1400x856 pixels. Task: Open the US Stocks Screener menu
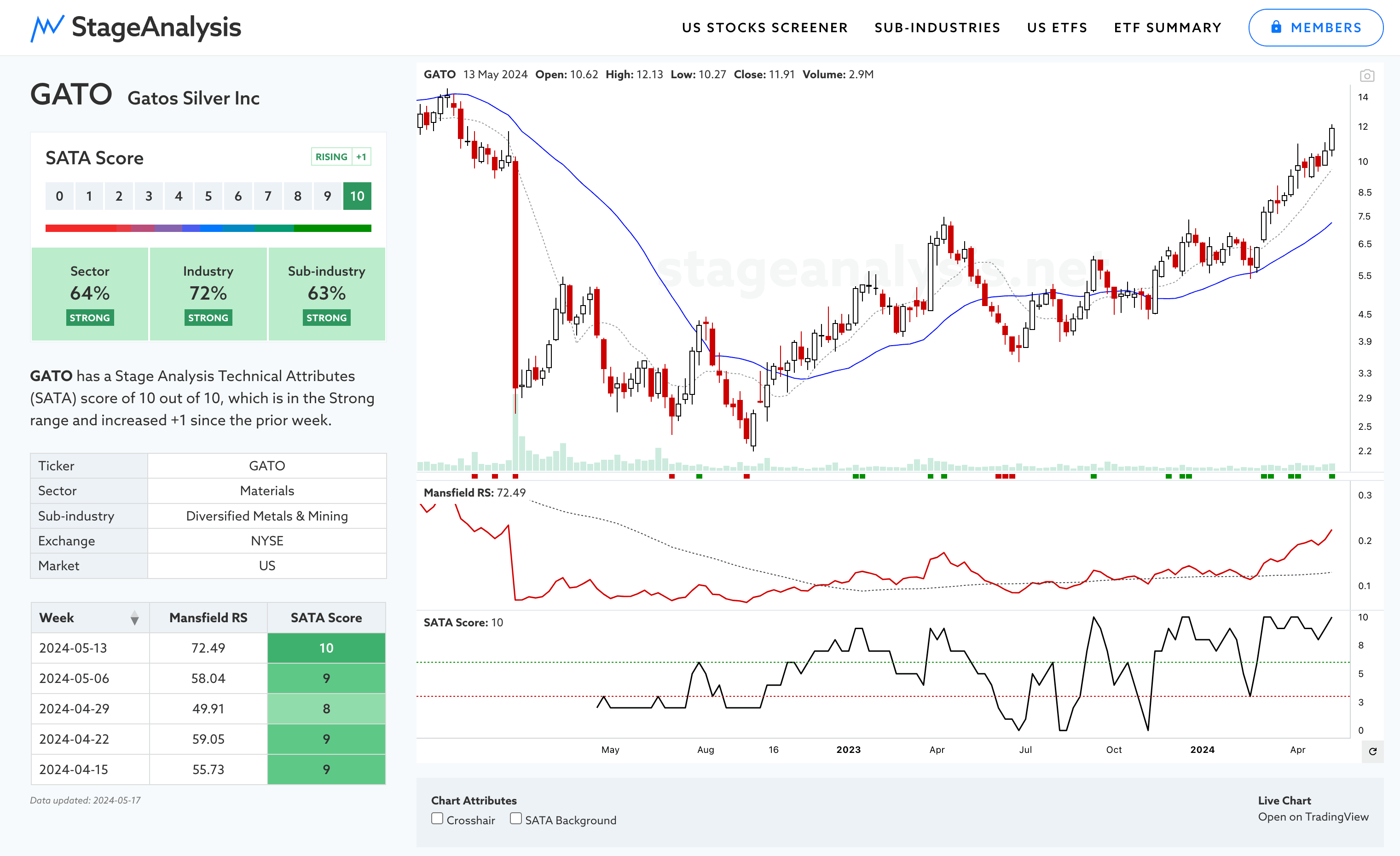pos(765,28)
